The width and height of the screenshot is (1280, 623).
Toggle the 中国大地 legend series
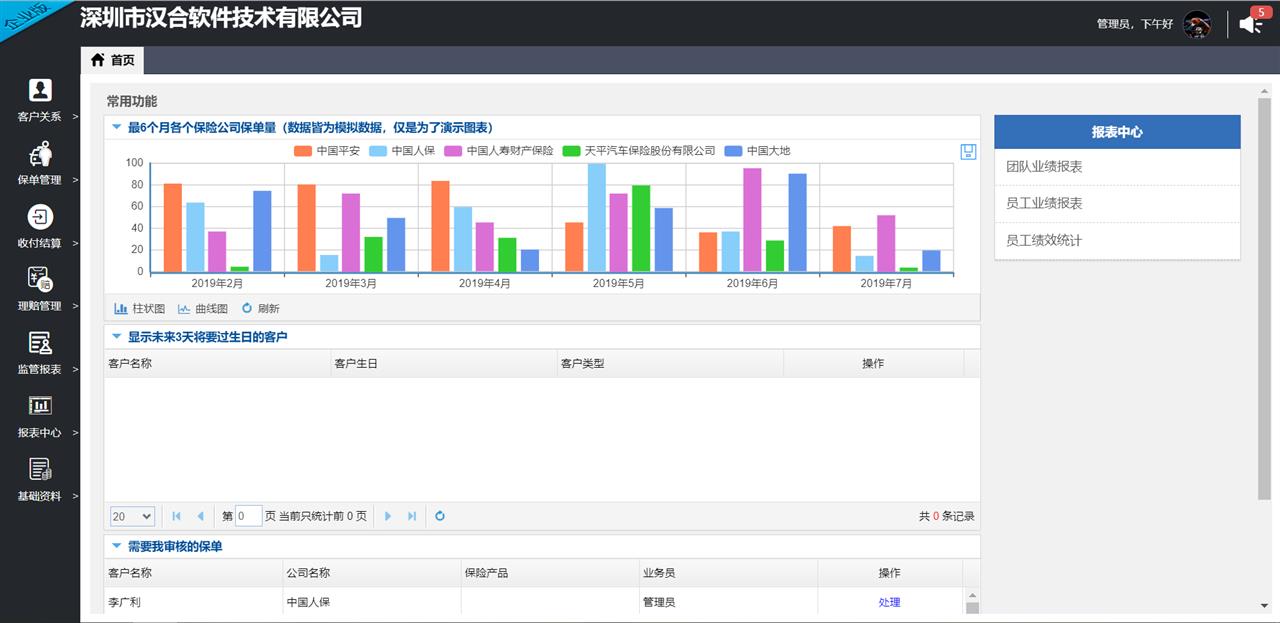(x=757, y=151)
